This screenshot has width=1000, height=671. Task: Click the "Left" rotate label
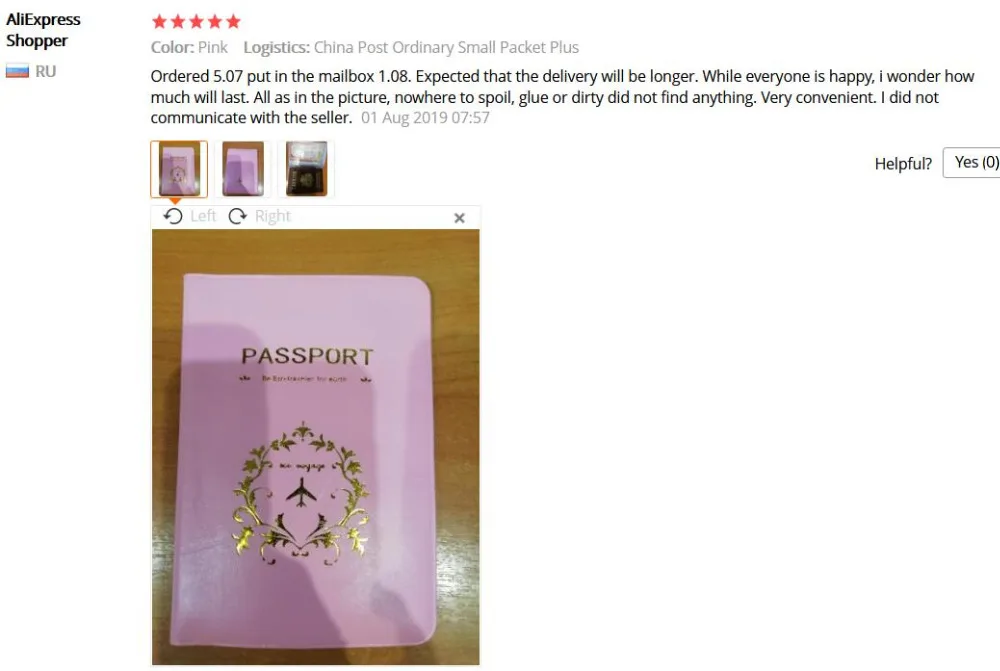point(203,216)
